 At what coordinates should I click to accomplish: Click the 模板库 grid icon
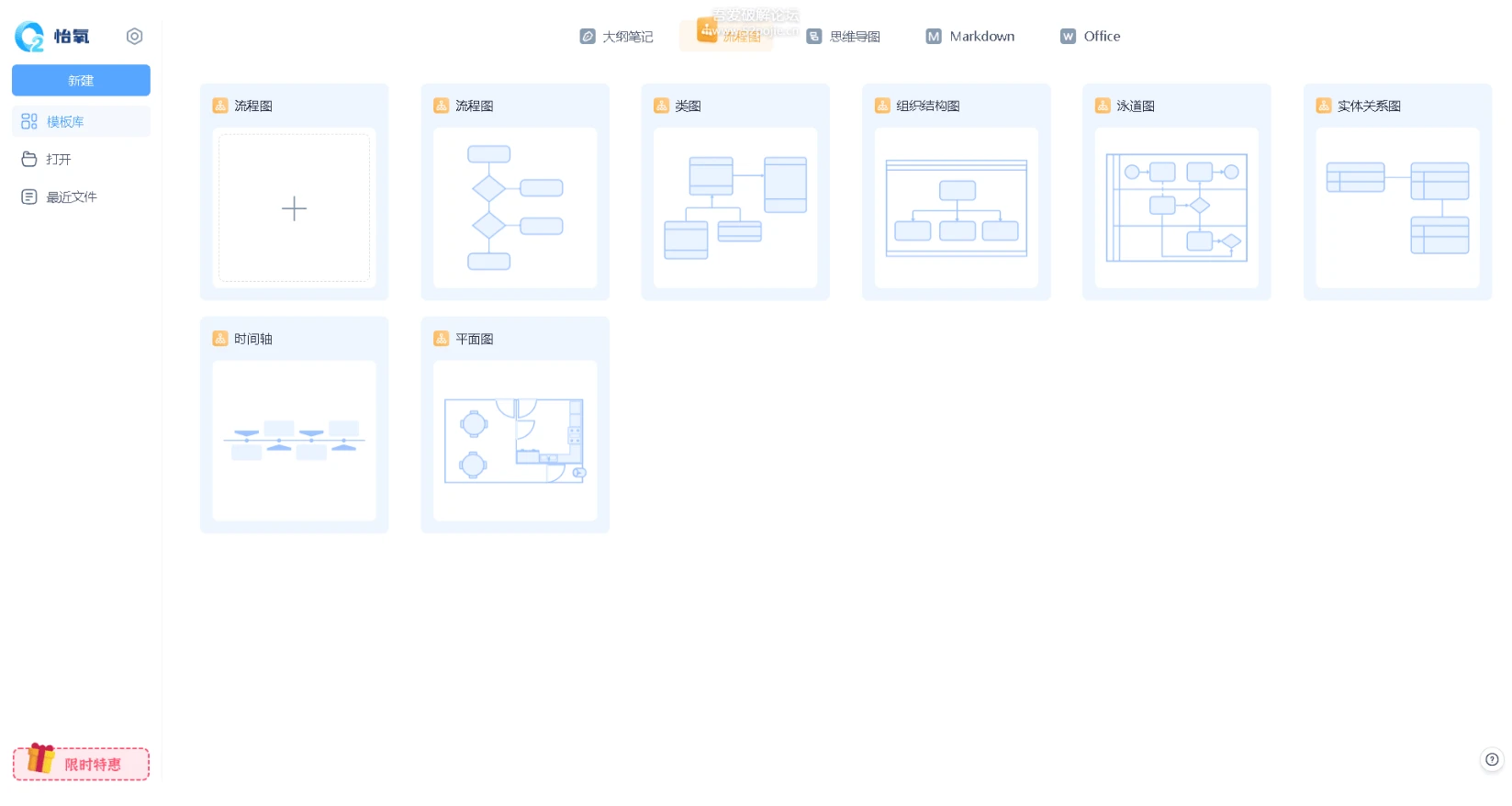tap(29, 121)
